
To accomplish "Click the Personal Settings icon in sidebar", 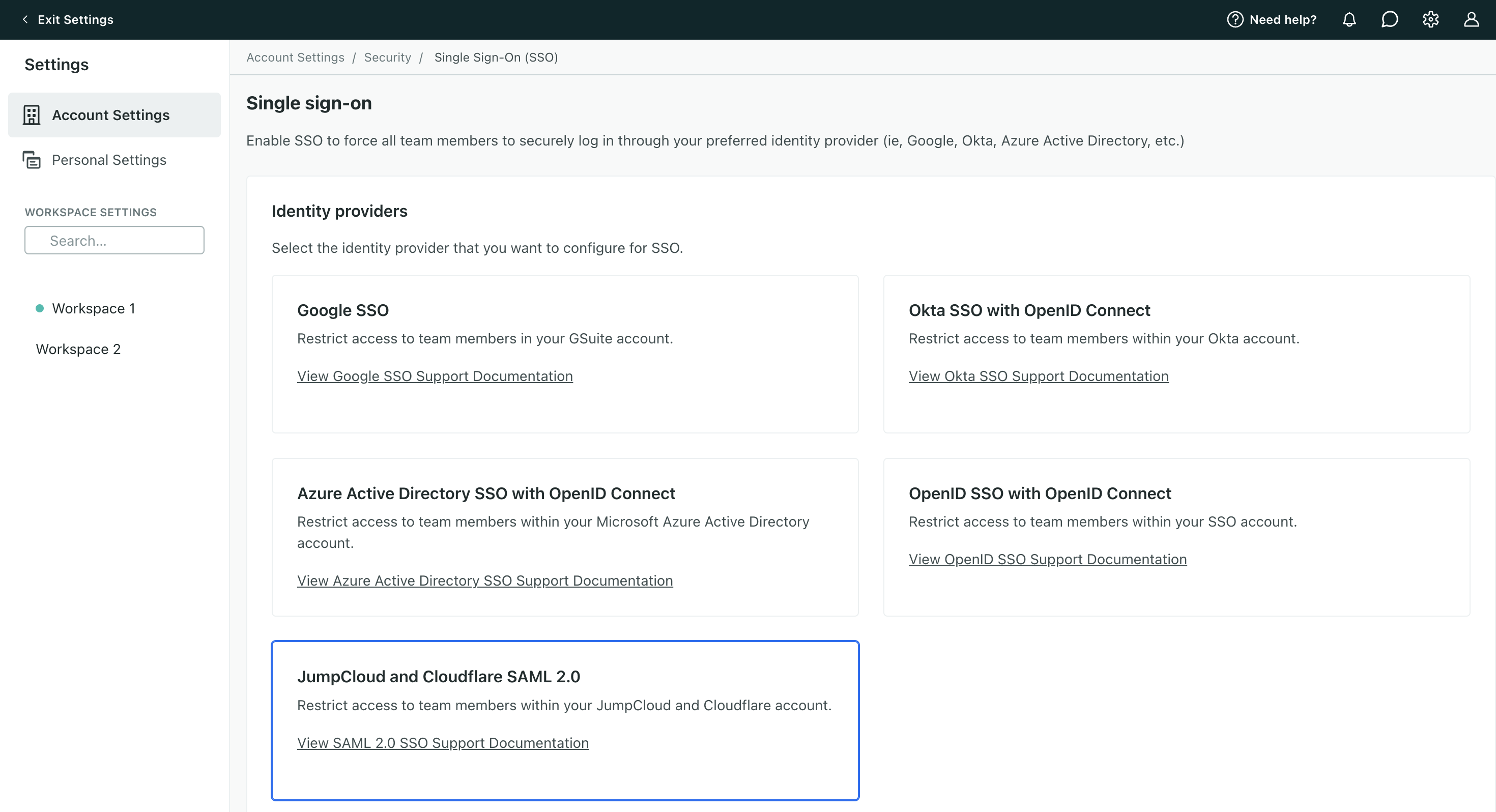I will [31, 160].
